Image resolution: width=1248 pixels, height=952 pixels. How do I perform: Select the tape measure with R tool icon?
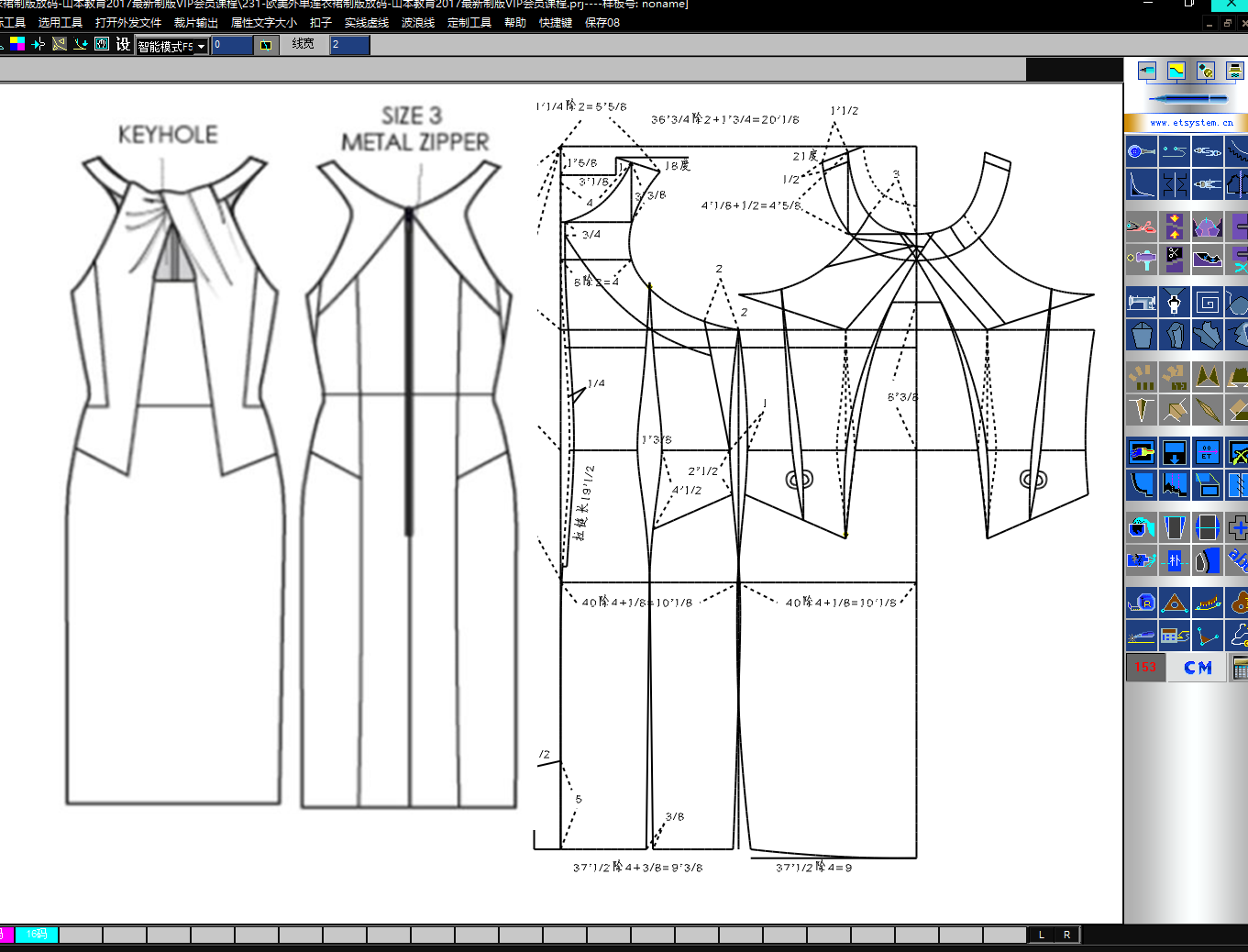(1142, 603)
